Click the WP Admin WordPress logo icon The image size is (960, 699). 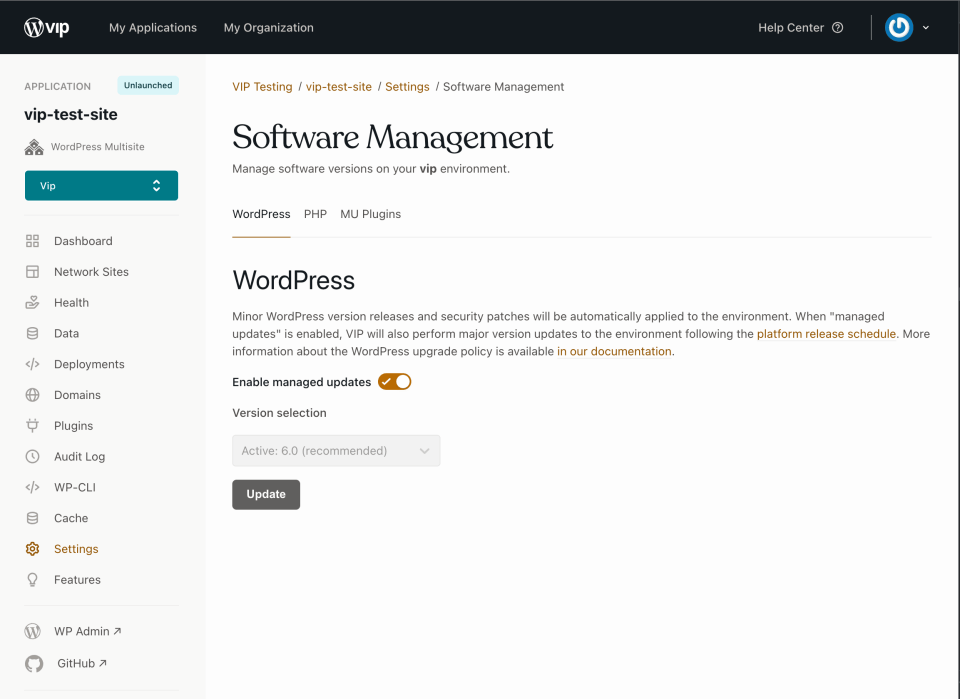pos(32,631)
